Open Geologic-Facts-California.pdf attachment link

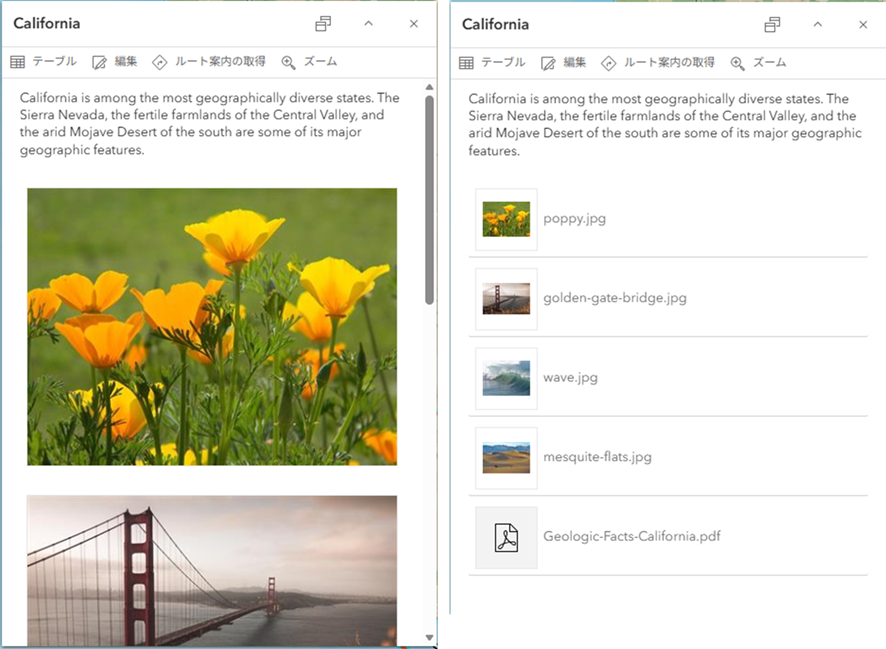tap(632, 536)
